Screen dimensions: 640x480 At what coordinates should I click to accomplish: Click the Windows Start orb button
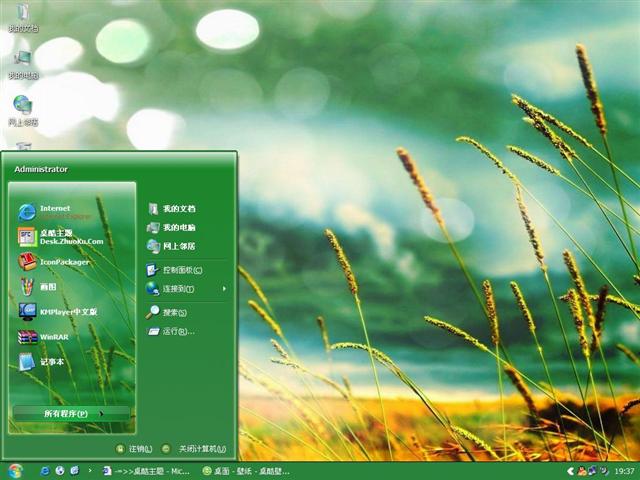tap(15, 471)
